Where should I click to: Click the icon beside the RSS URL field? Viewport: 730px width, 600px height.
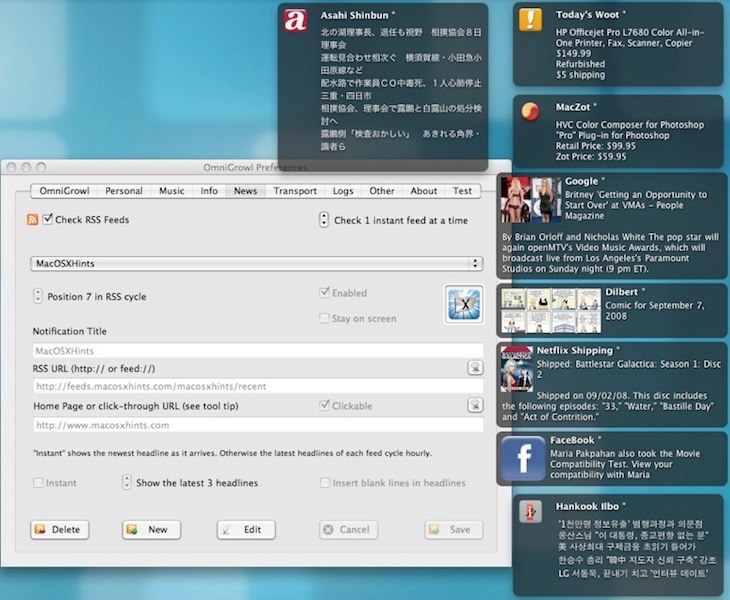click(x=474, y=368)
